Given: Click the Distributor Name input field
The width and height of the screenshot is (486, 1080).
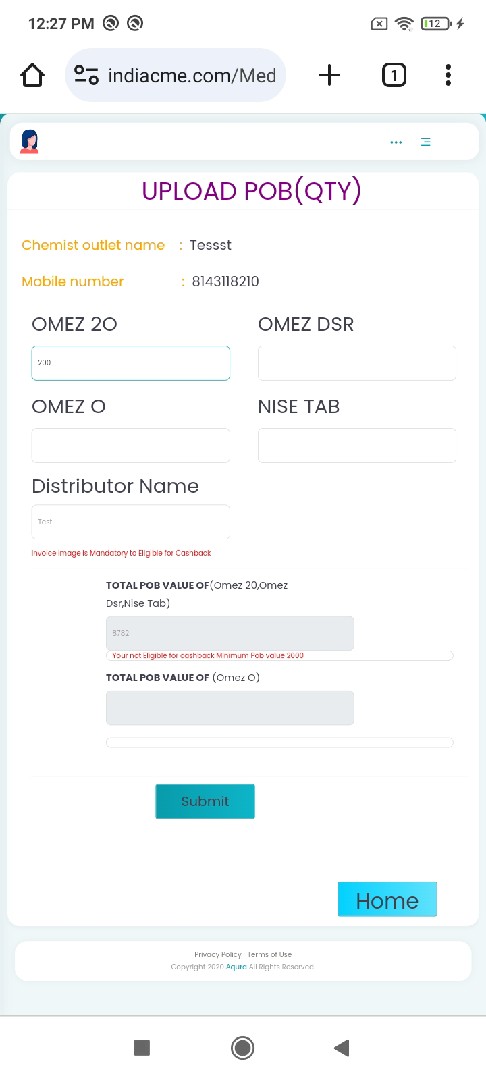Looking at the screenshot, I should (x=131, y=521).
